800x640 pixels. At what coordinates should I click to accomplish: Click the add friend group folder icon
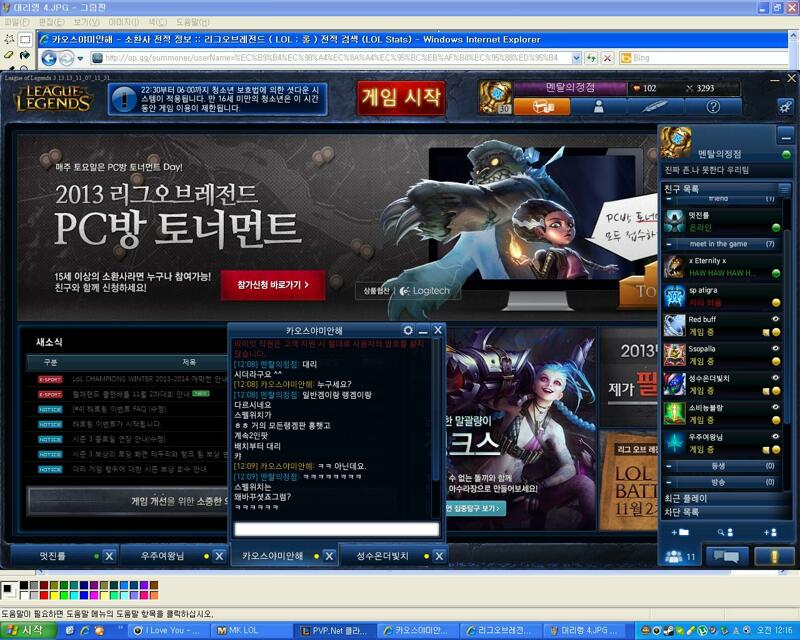point(680,532)
